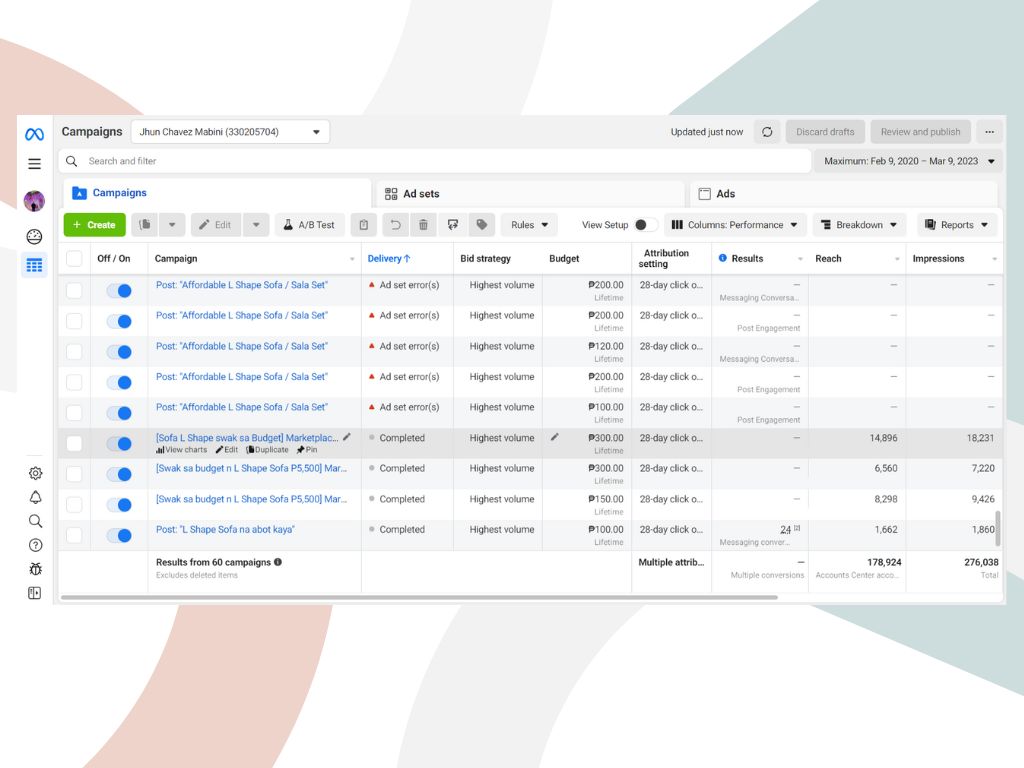Screen dimensions: 1024x768
Task: Click the Tag label icon in toolbar
Action: [x=482, y=225]
